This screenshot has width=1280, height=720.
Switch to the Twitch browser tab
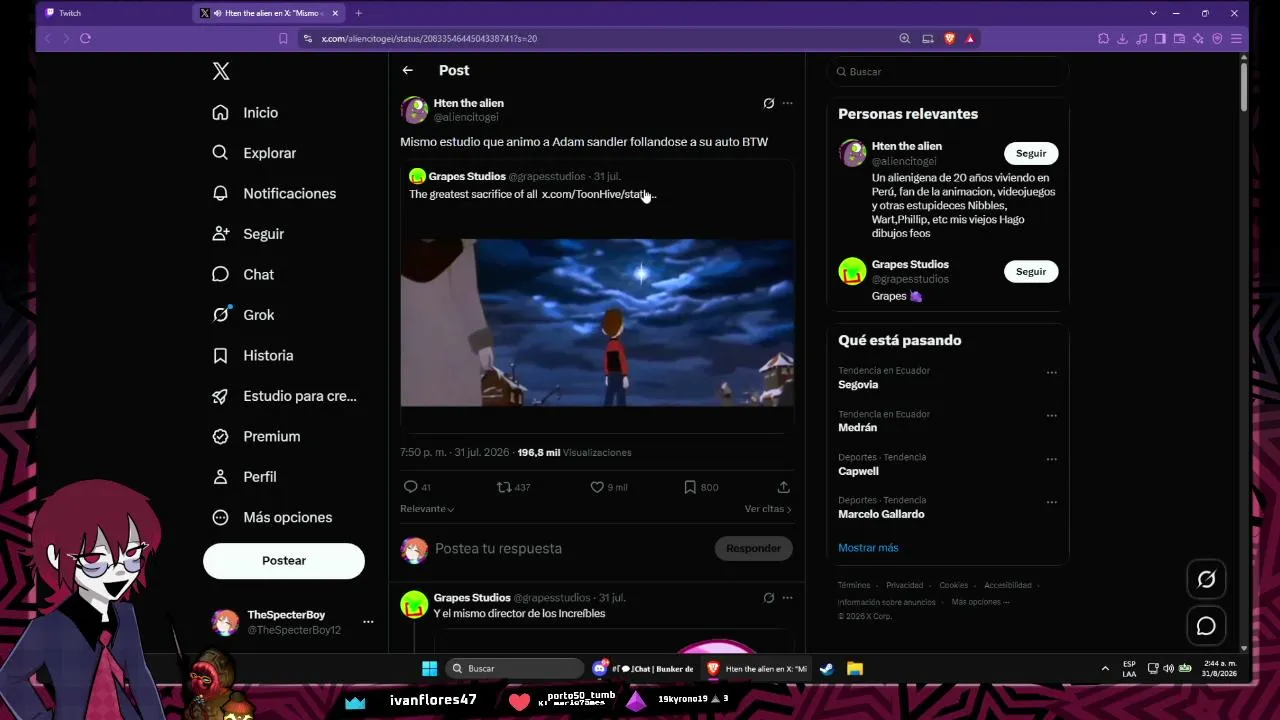(x=113, y=13)
